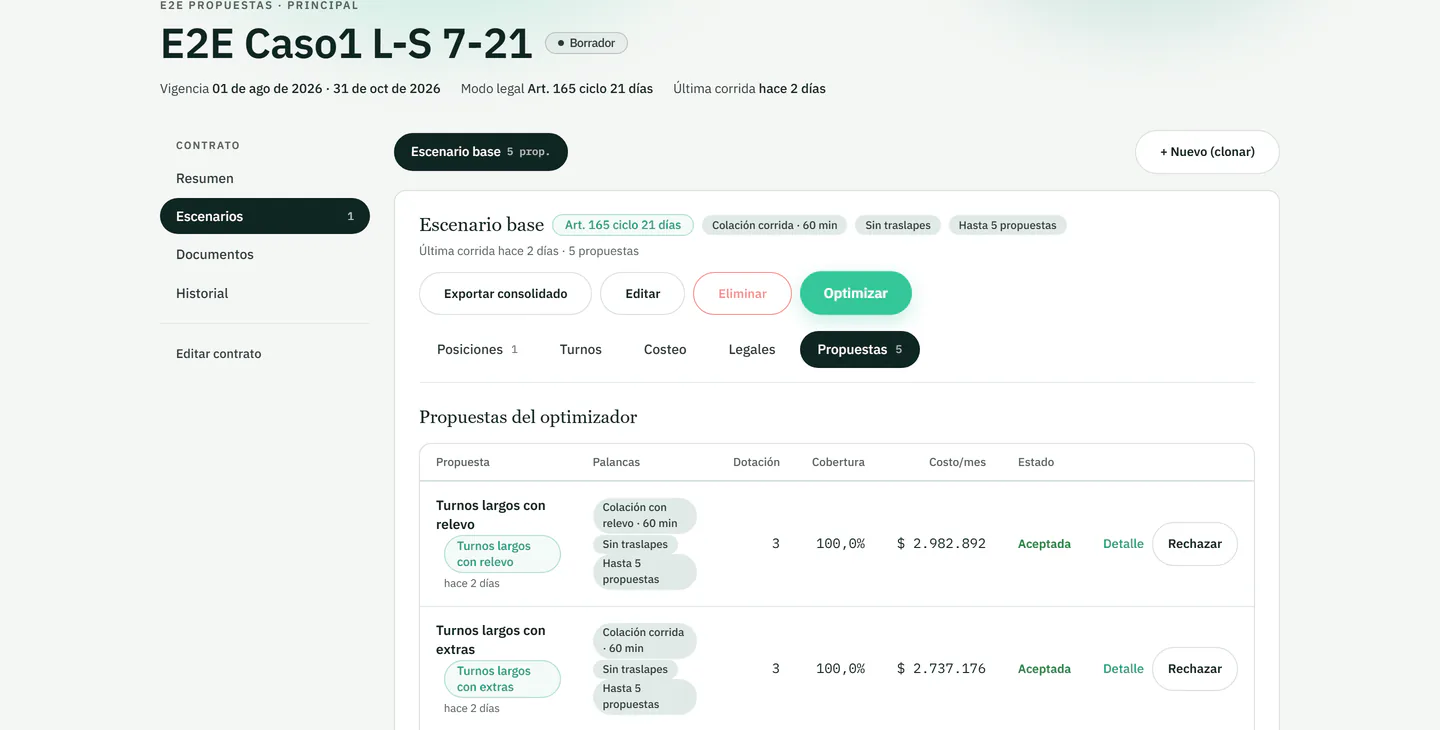The image size is (1440, 730).
Task: Select the Propuestas tab
Action: click(860, 349)
